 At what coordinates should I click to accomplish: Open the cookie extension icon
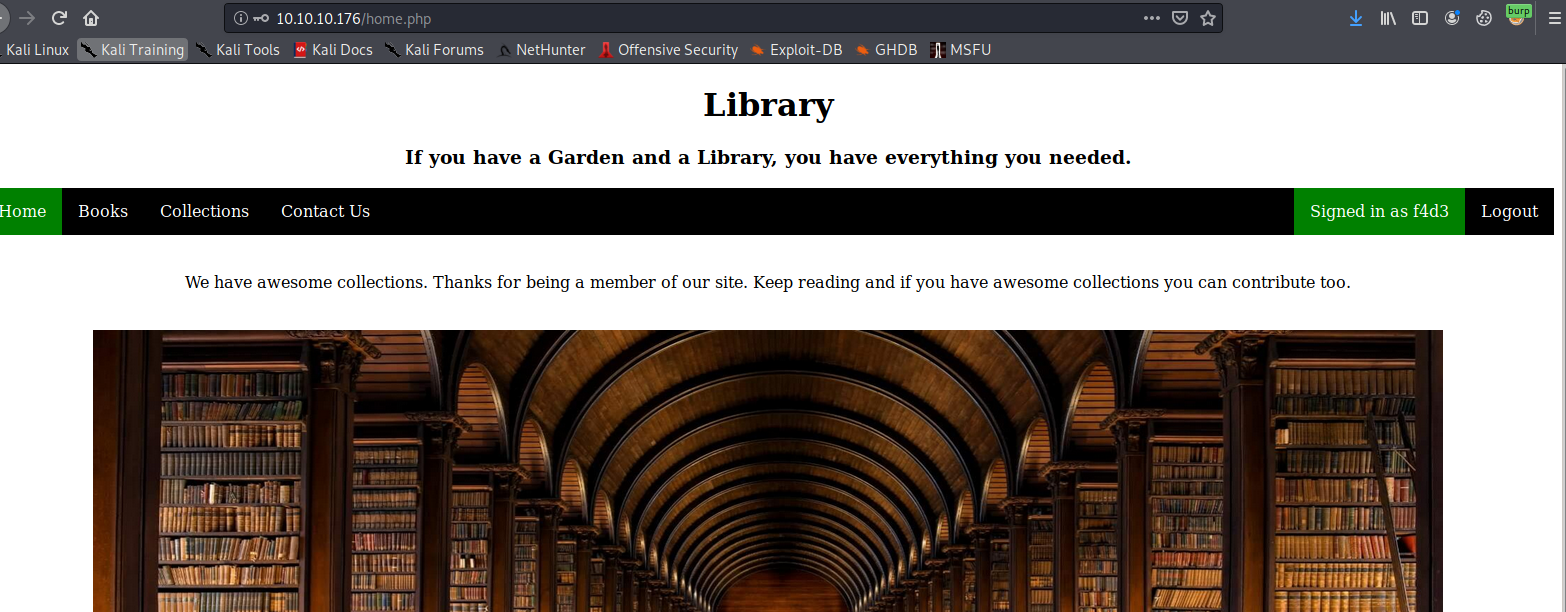(1485, 18)
